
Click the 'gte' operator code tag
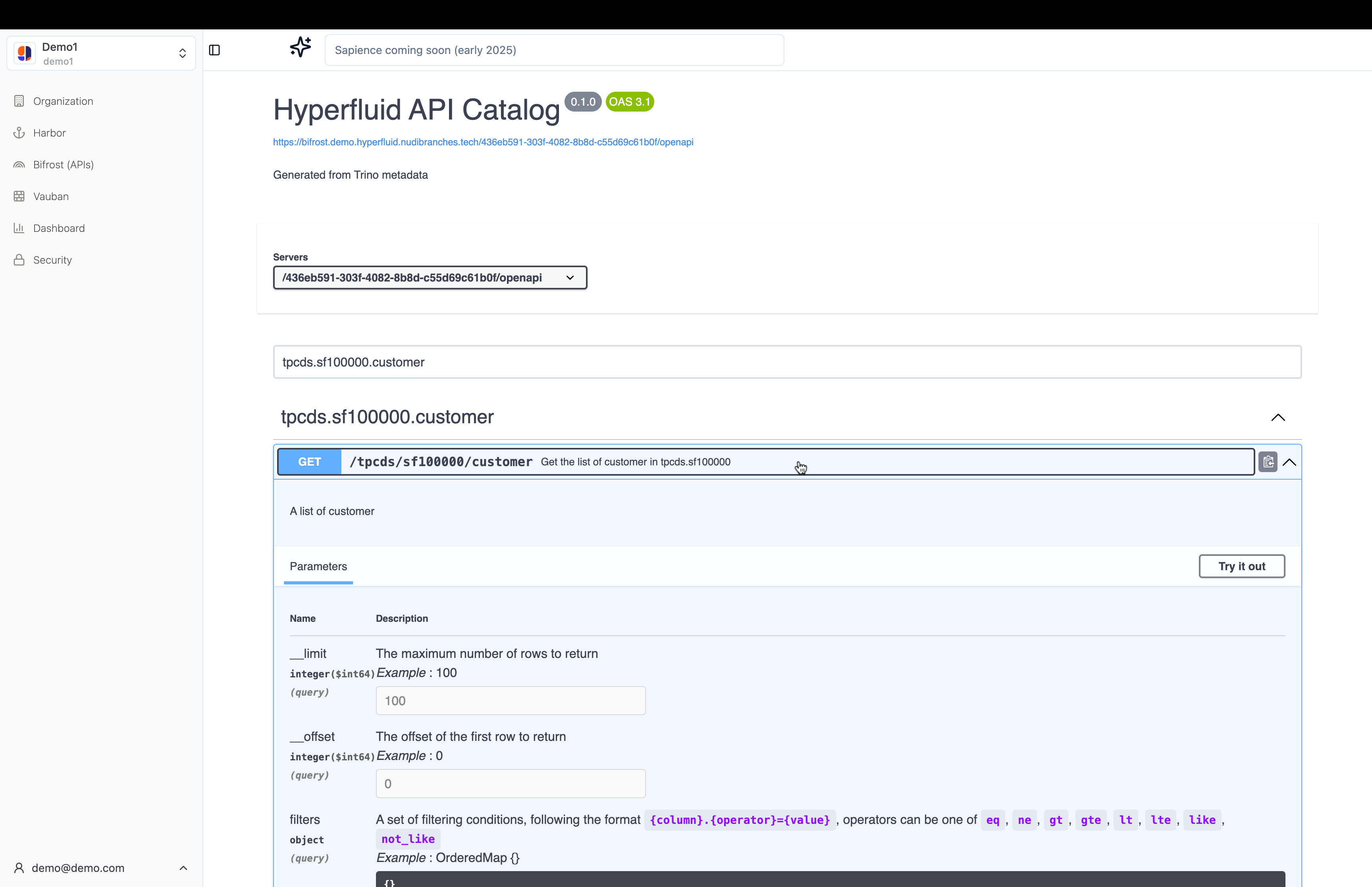point(1091,820)
